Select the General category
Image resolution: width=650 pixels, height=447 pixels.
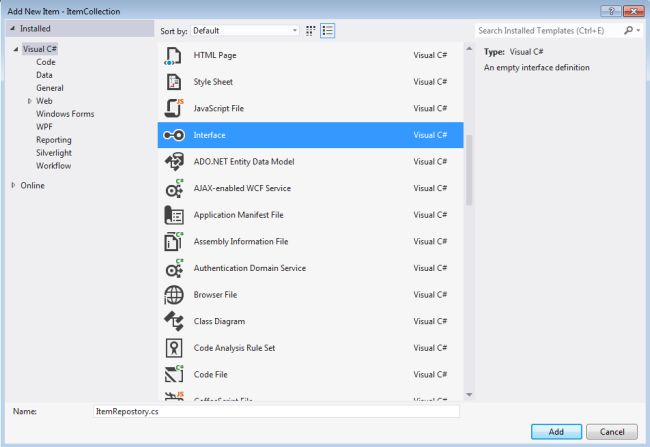(x=50, y=88)
